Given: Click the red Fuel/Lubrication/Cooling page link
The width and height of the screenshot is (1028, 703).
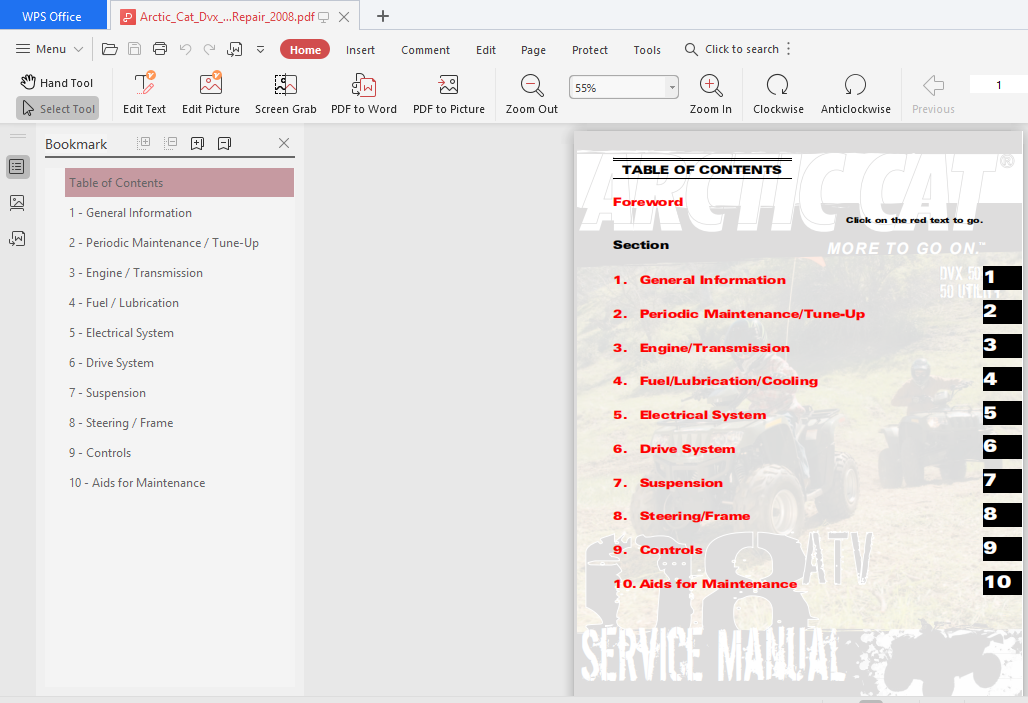Looking at the screenshot, I should pos(728,381).
